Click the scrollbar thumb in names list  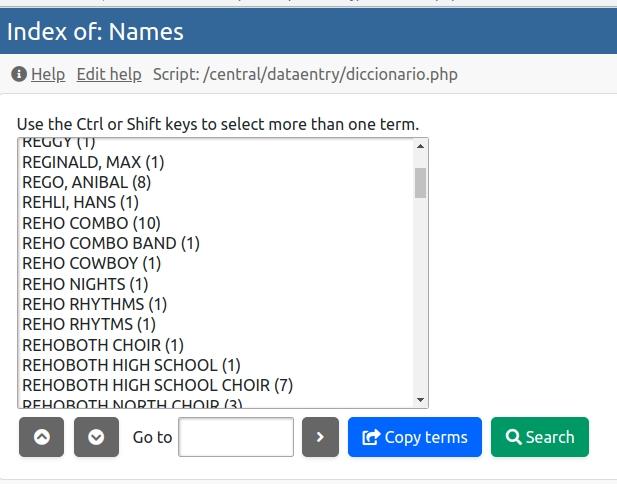pos(420,183)
